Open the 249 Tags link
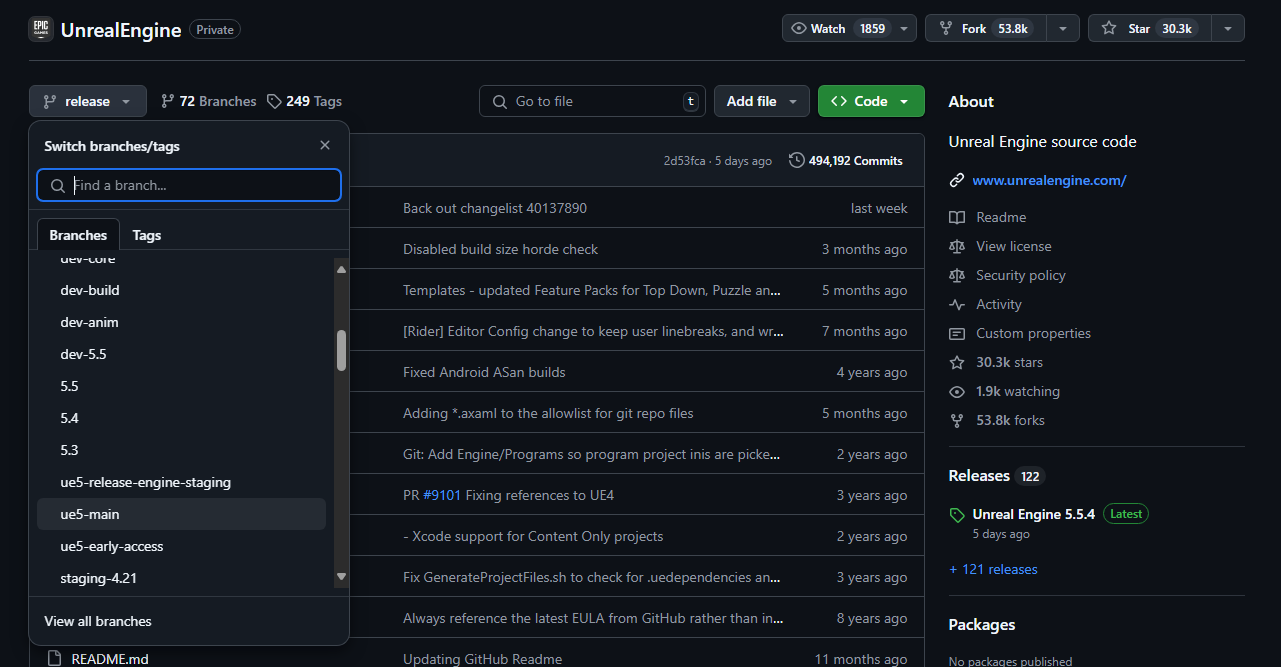The width and height of the screenshot is (1281, 667). click(304, 101)
